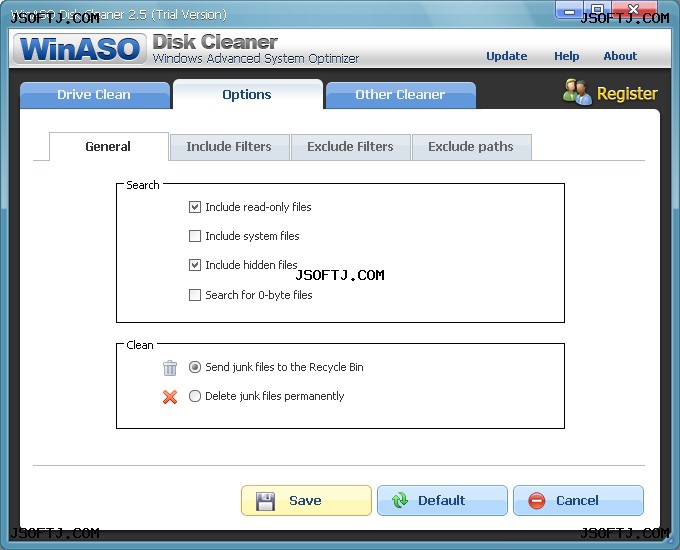Close the Disk Cleaner window
This screenshot has width=680, height=550.
tap(634, 10)
